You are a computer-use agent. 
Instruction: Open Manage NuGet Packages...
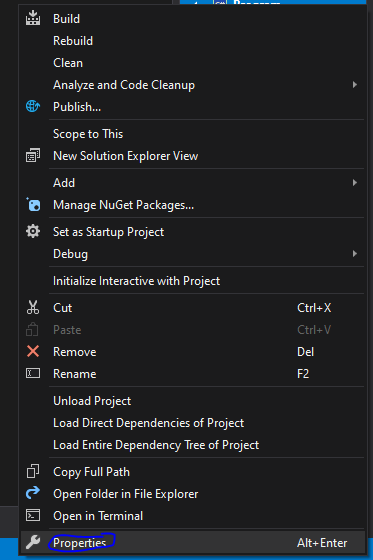(192, 205)
